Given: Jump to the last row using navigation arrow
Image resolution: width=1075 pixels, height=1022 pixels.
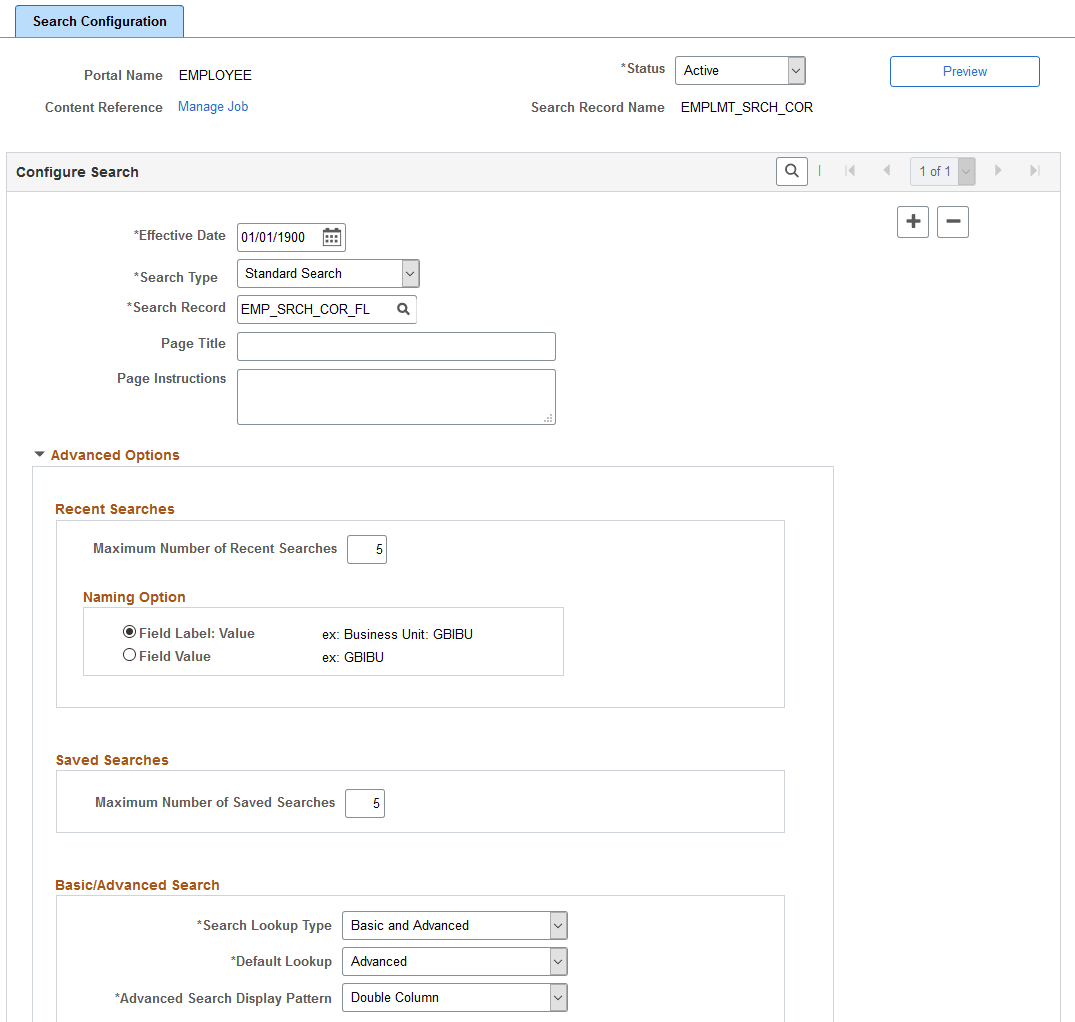Looking at the screenshot, I should pyautogui.click(x=1035, y=170).
